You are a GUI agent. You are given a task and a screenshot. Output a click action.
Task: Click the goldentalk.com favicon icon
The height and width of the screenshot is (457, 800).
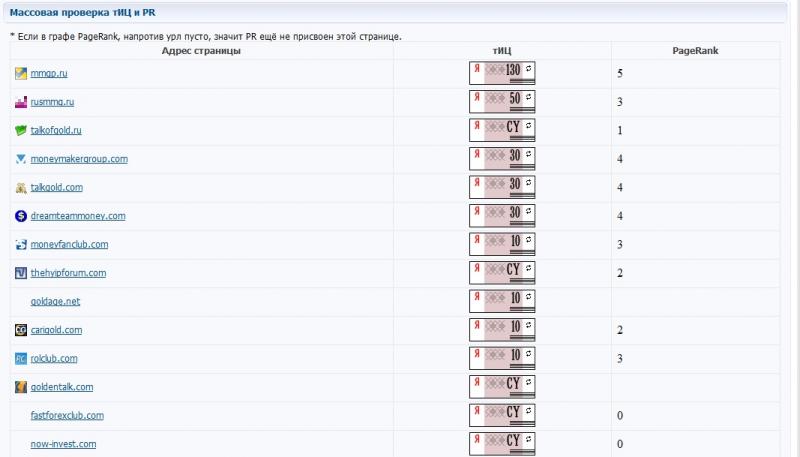pyautogui.click(x=21, y=387)
